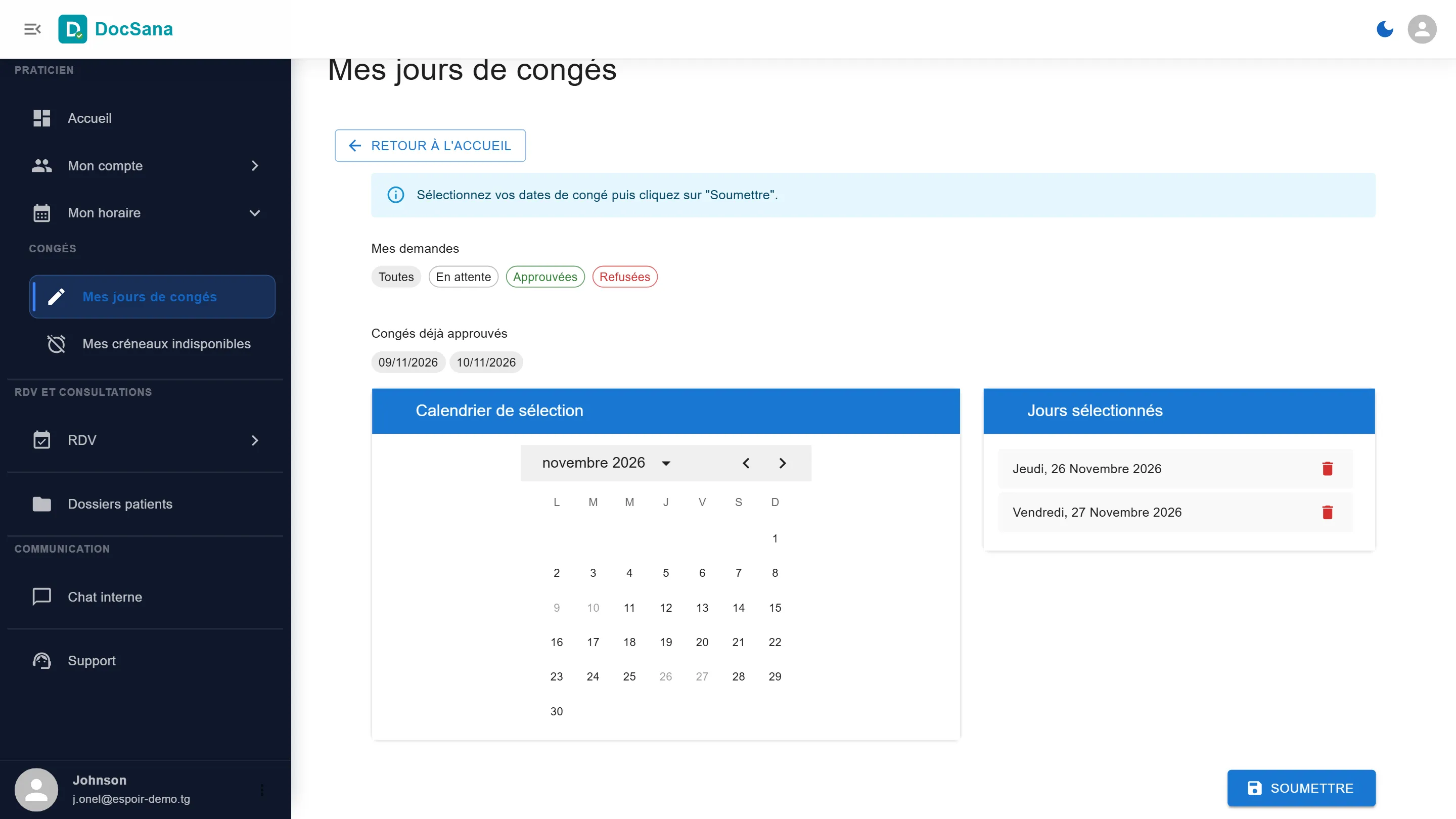Toggle dark mode with the moon icon
Image resolution: width=1456 pixels, height=819 pixels.
tap(1384, 29)
